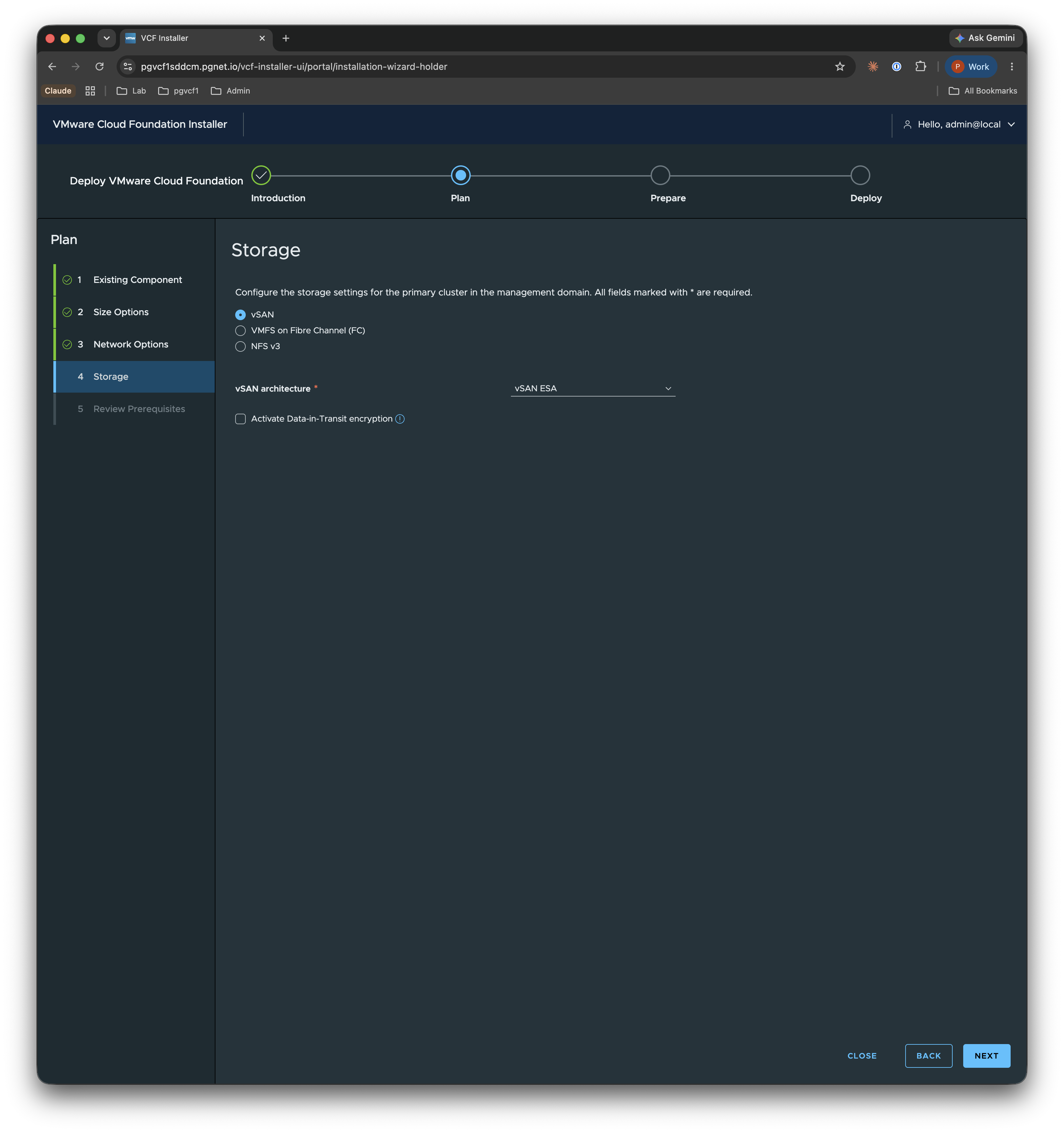Go to Review Prerequisites step
1064x1133 pixels.
click(134, 409)
